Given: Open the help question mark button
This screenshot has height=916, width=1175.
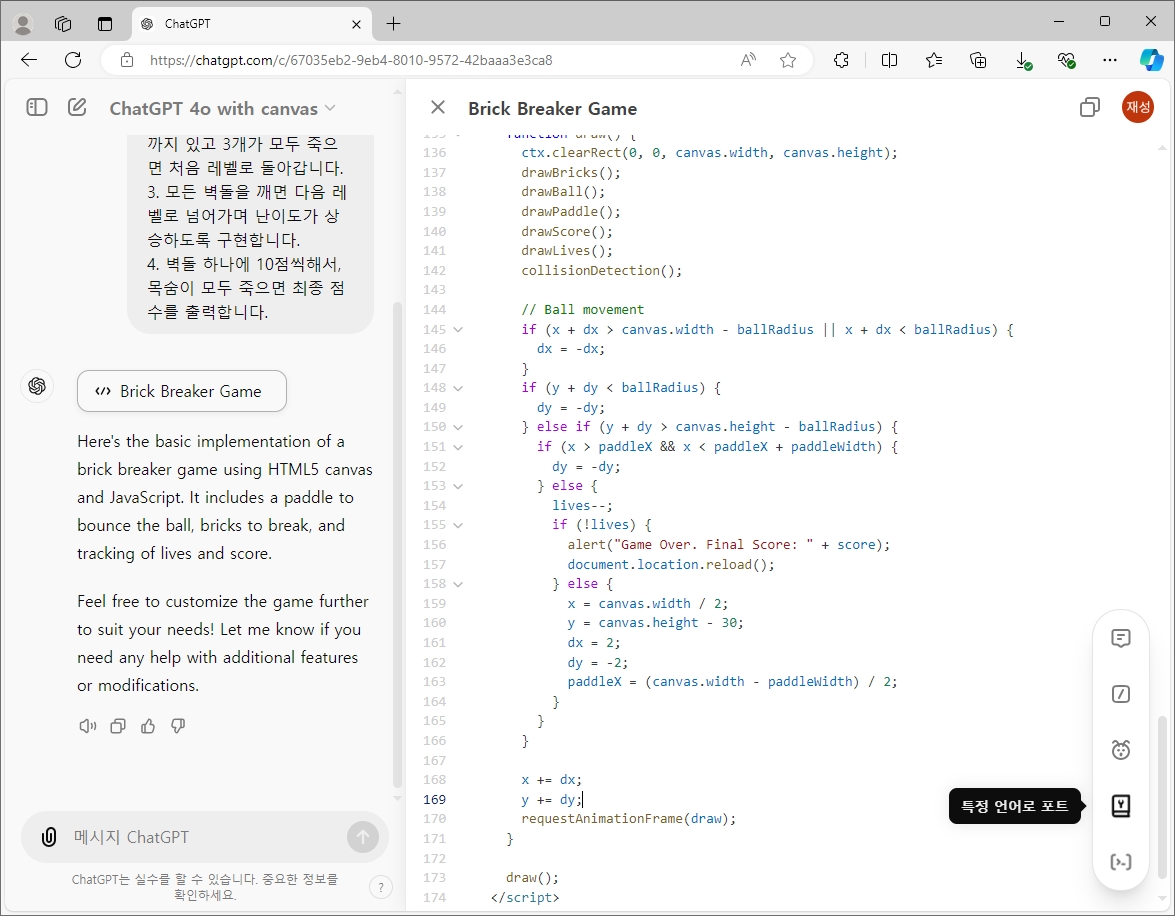Looking at the screenshot, I should pos(381,888).
